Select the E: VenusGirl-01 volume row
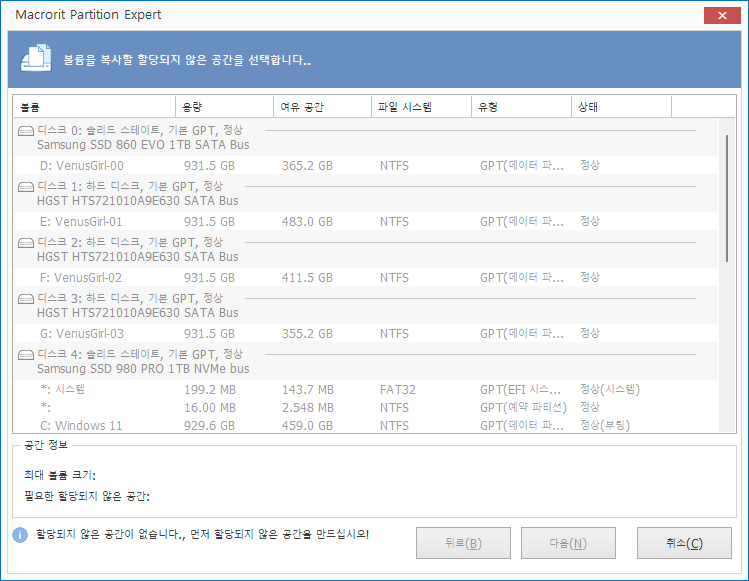The height and width of the screenshot is (581, 749). pyautogui.click(x=366, y=222)
